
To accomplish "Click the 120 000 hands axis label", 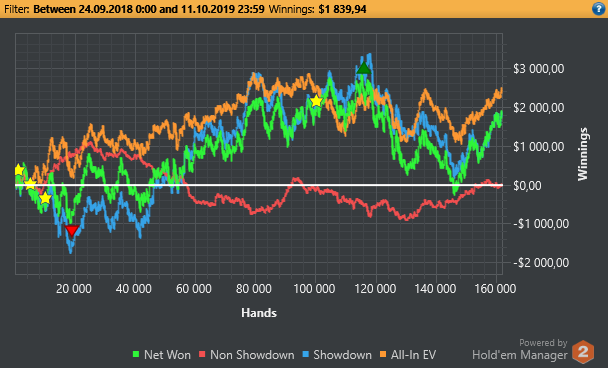I will [375, 289].
